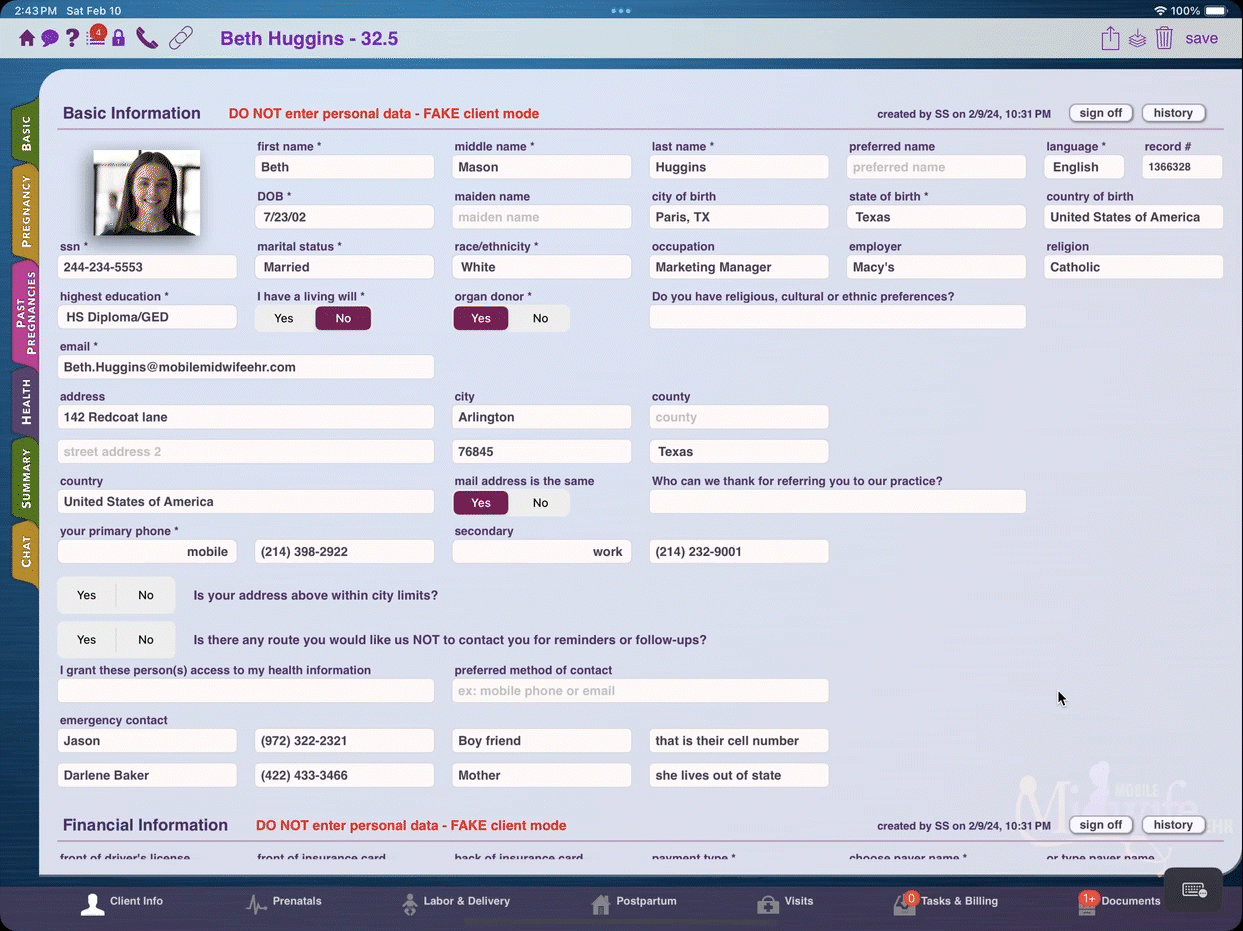The image size is (1243, 931).
Task: Open primary phone type showing mobile
Action: coord(148,551)
